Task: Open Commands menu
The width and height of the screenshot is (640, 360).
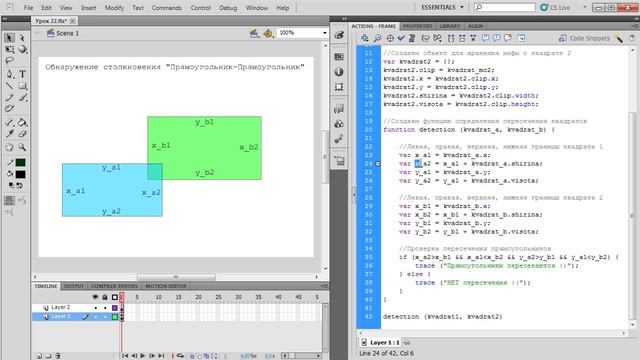Action: (167, 8)
